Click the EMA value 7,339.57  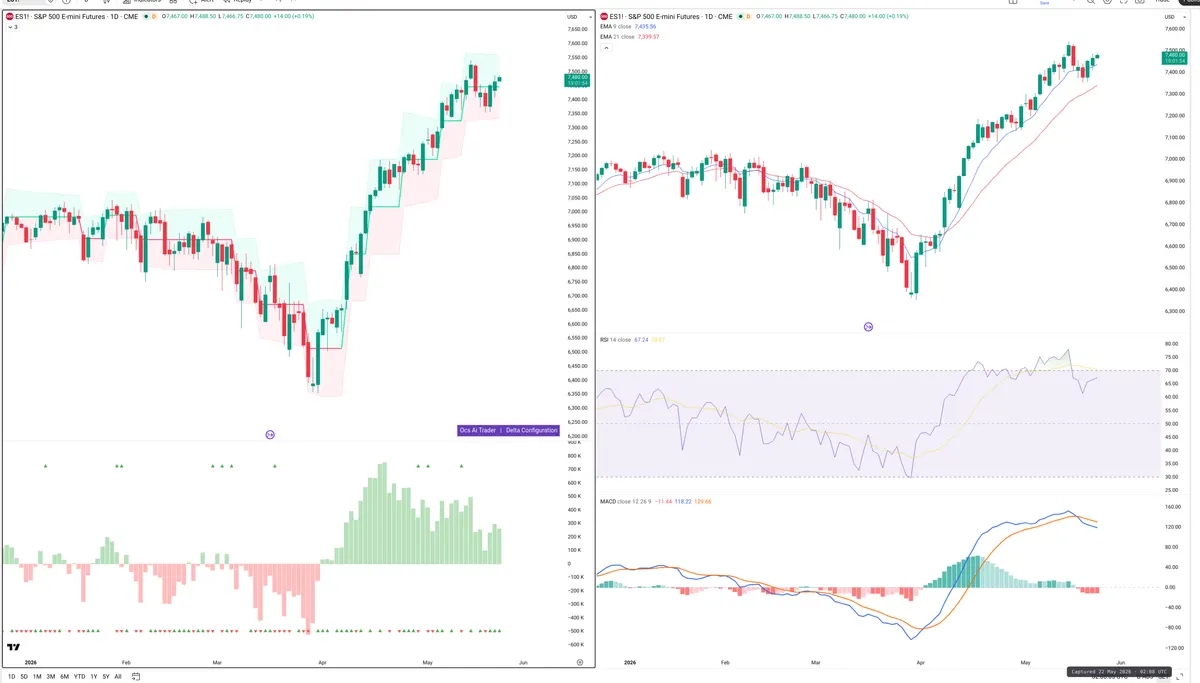tap(647, 37)
